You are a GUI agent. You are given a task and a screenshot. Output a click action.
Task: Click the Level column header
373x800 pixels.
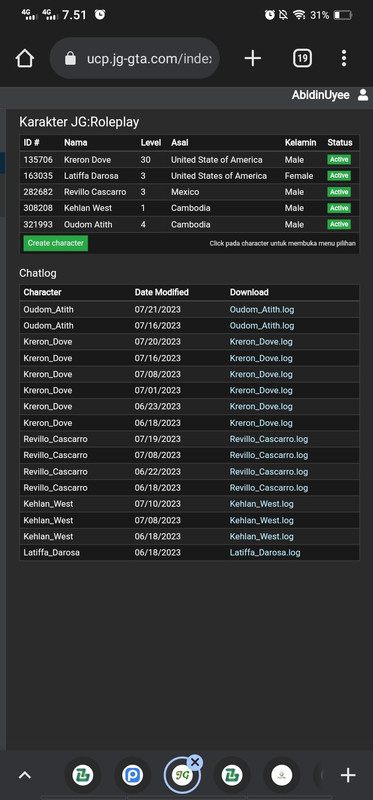click(x=151, y=143)
